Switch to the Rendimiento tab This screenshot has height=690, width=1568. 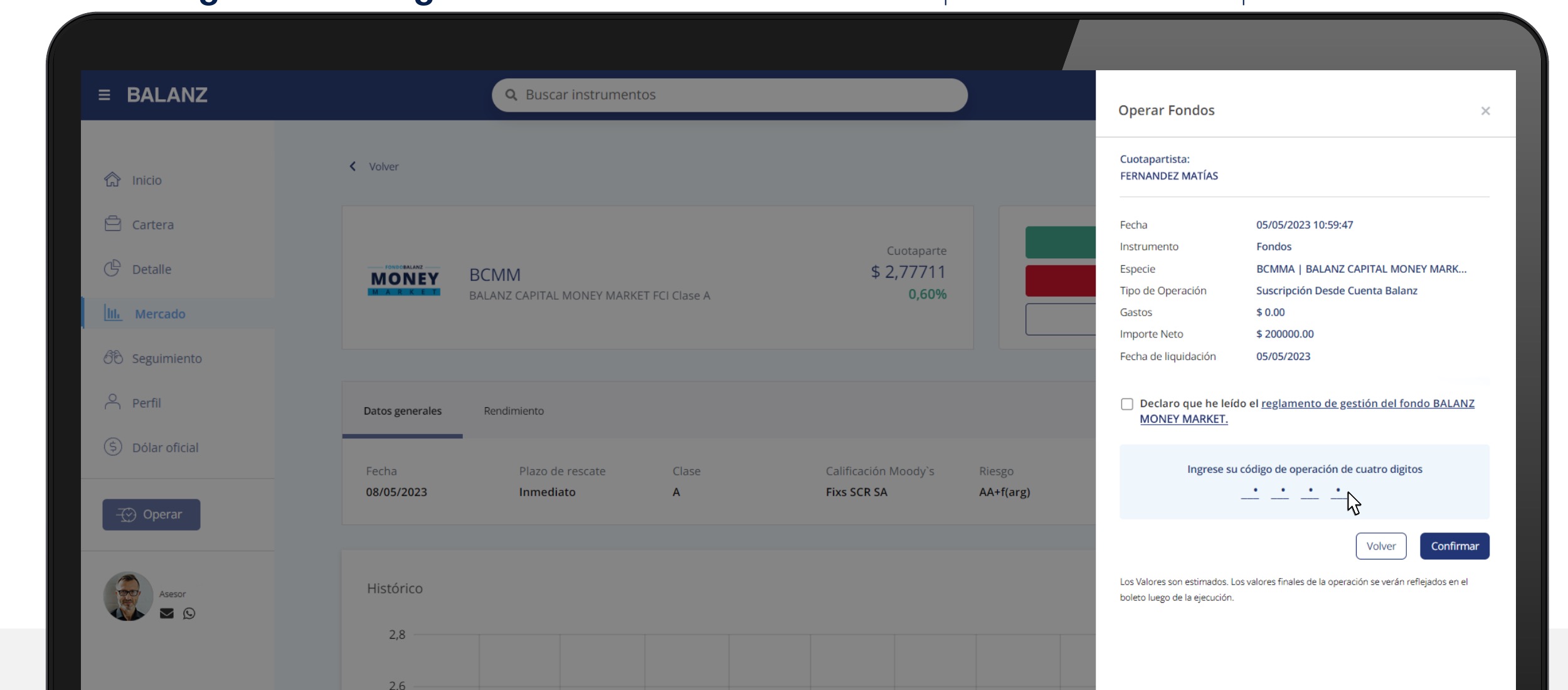[x=514, y=411]
